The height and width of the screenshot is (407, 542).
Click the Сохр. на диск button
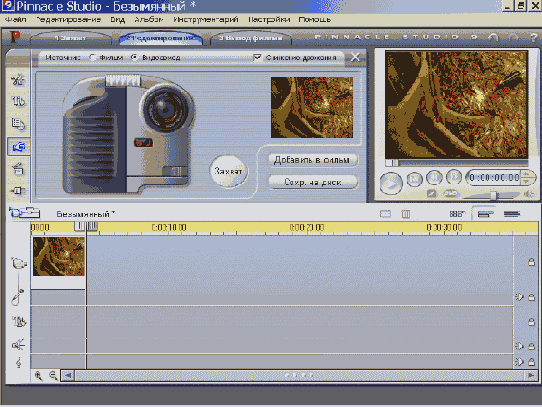pos(312,182)
